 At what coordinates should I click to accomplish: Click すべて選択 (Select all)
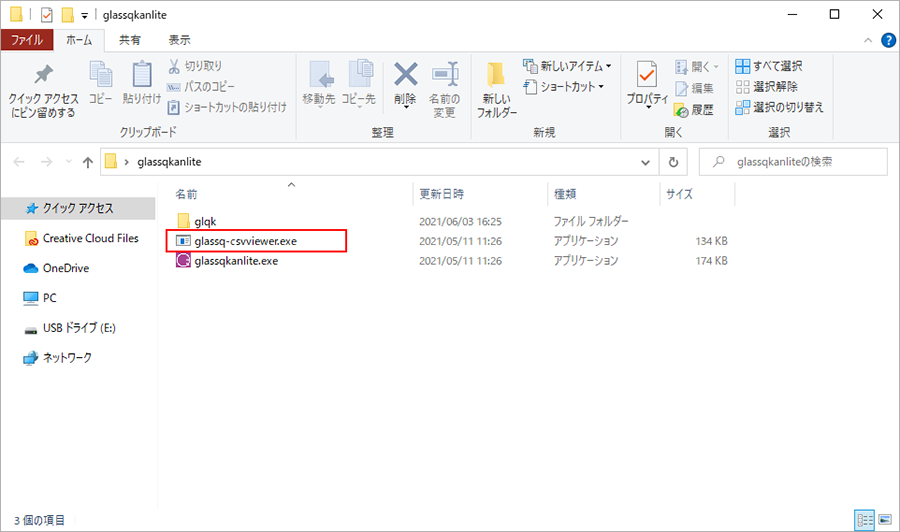click(769, 66)
